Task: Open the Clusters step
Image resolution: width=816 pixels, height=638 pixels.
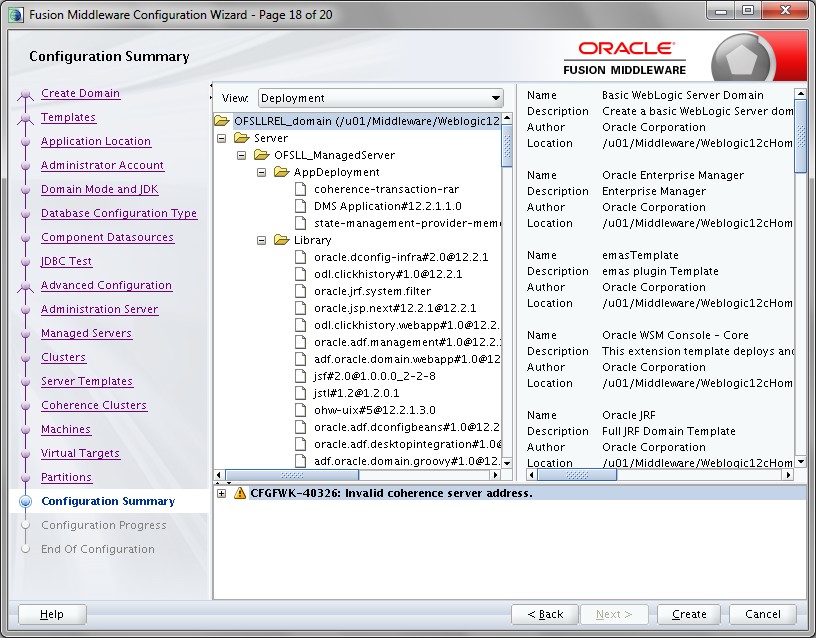Action: pos(63,356)
